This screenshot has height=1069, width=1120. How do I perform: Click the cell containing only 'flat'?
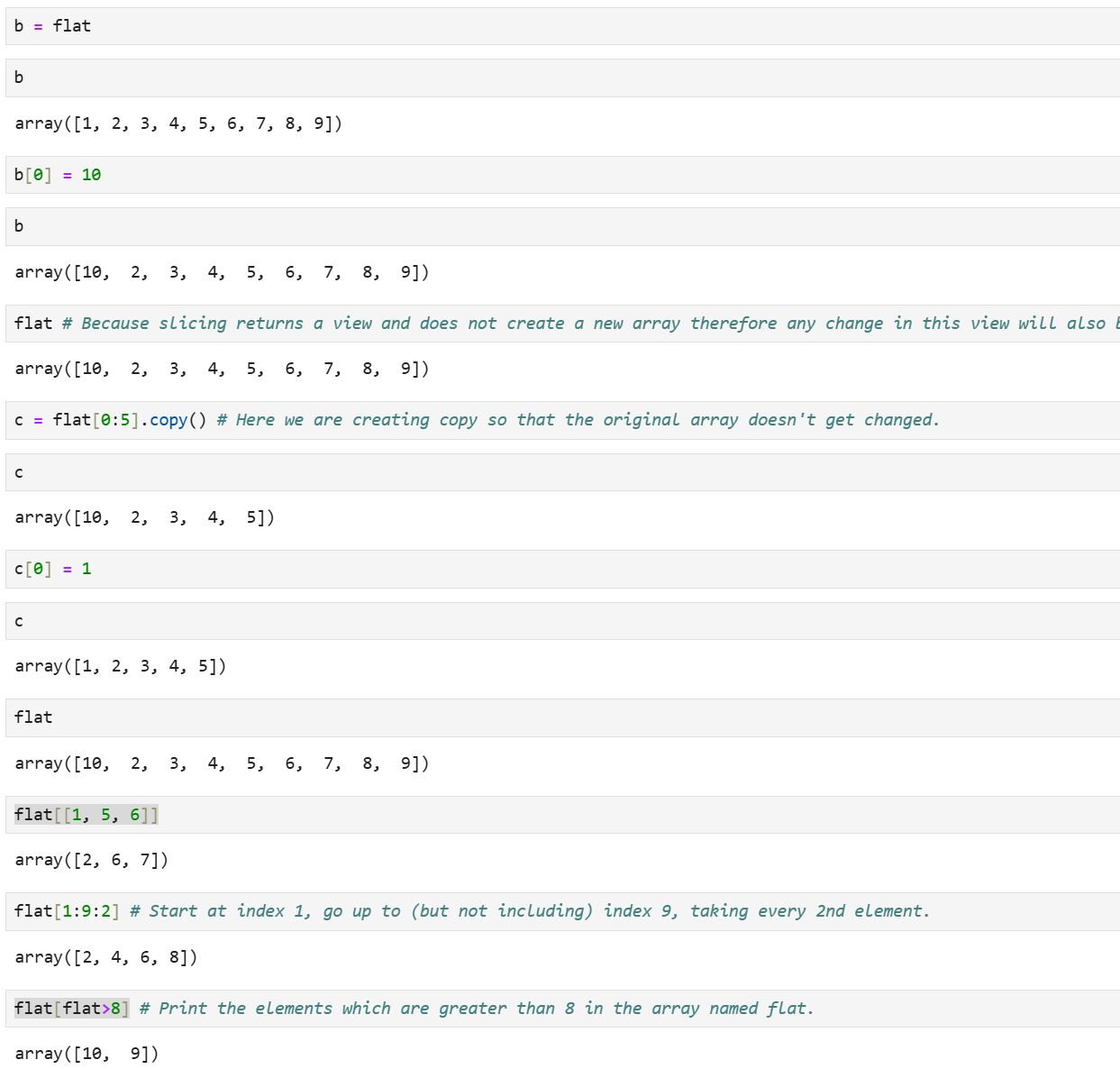click(x=541, y=717)
